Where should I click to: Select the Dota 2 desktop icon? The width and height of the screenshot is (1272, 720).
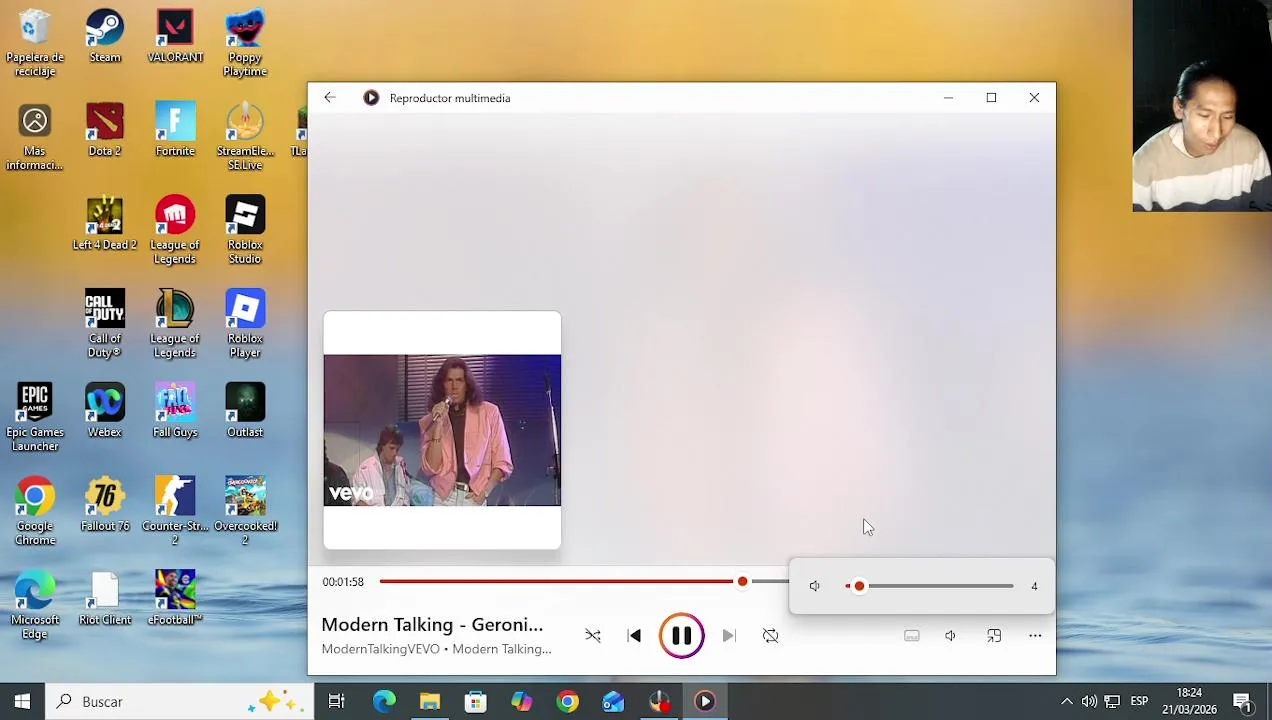[105, 130]
